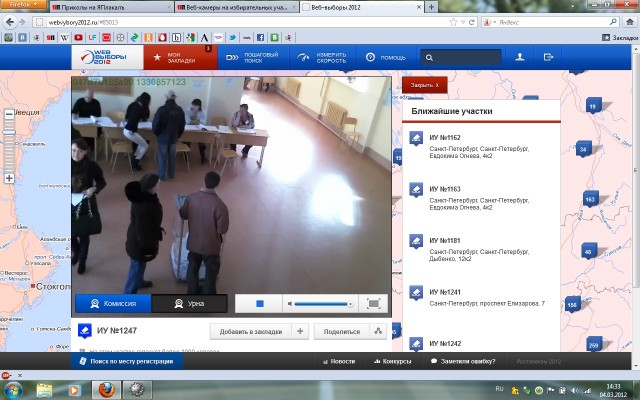Bookmark this page with the star icon

453,22
